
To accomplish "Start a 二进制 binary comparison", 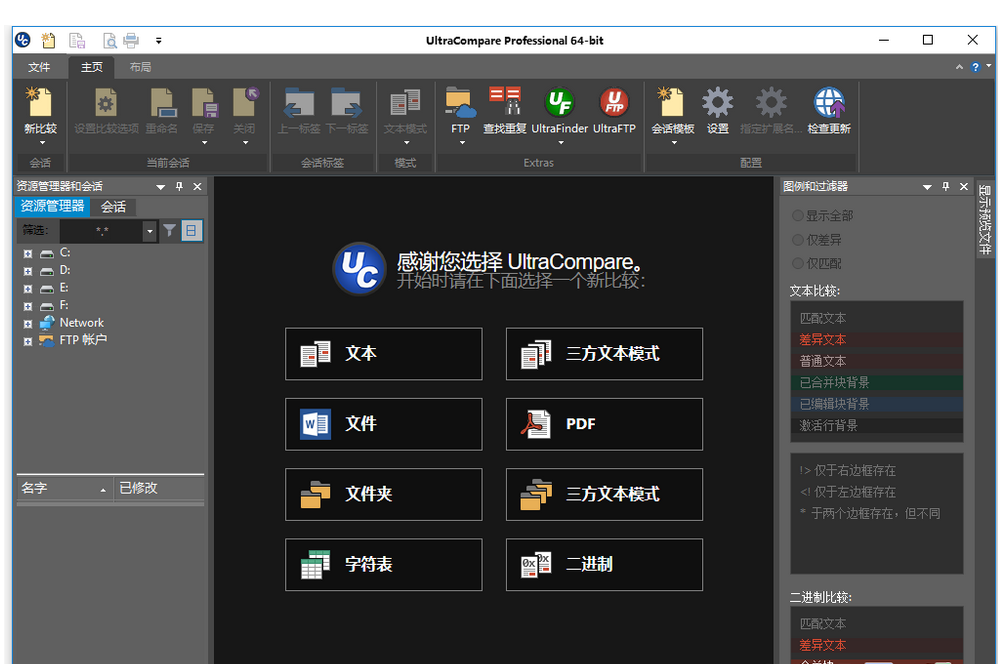I will coord(605,565).
